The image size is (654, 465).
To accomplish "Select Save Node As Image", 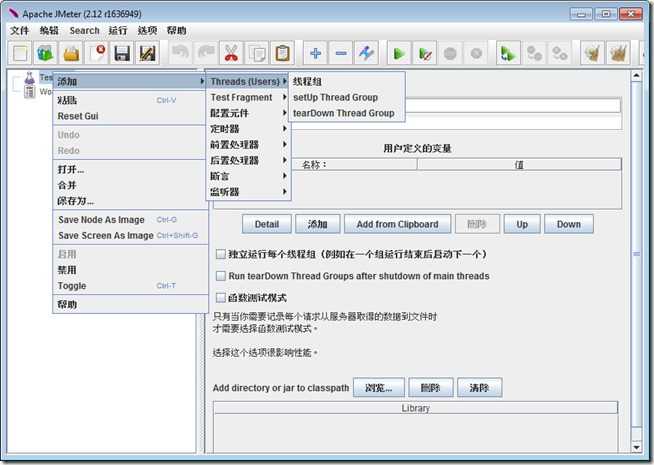I will pyautogui.click(x=130, y=220).
